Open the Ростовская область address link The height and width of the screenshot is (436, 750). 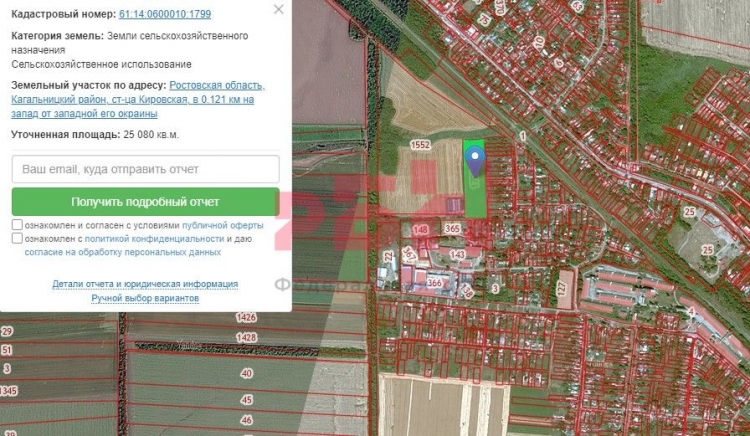[216, 86]
